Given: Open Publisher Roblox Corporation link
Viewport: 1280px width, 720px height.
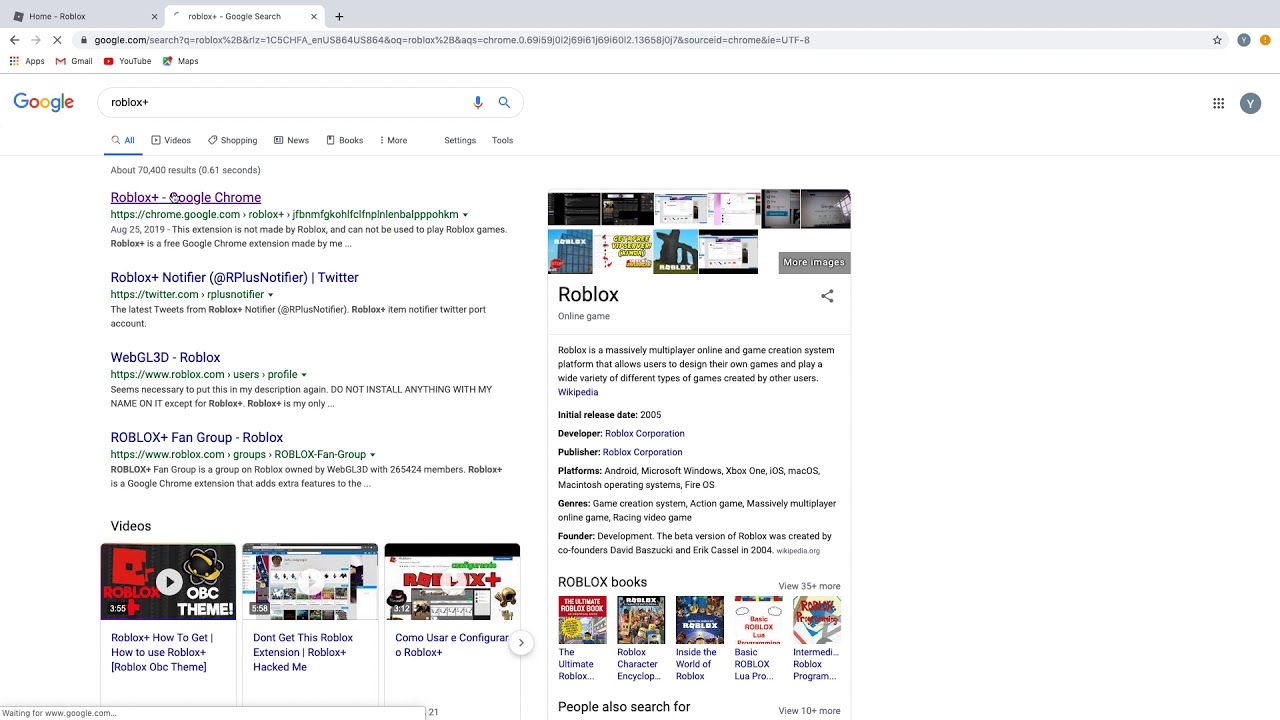Looking at the screenshot, I should pos(642,452).
